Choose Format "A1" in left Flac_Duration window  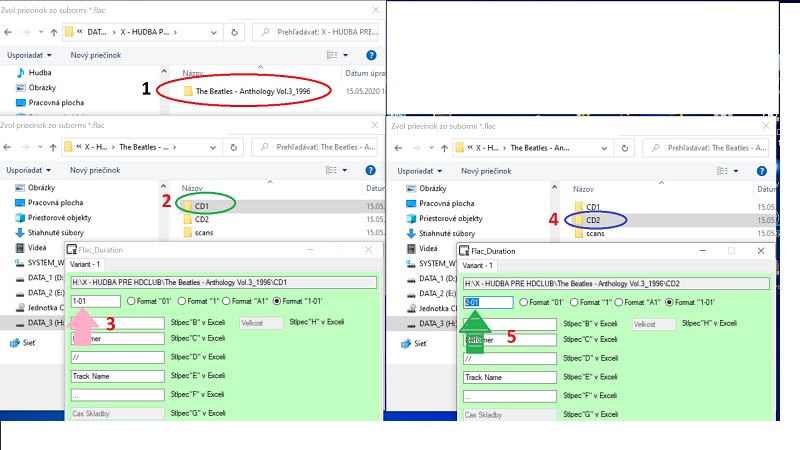(x=227, y=302)
